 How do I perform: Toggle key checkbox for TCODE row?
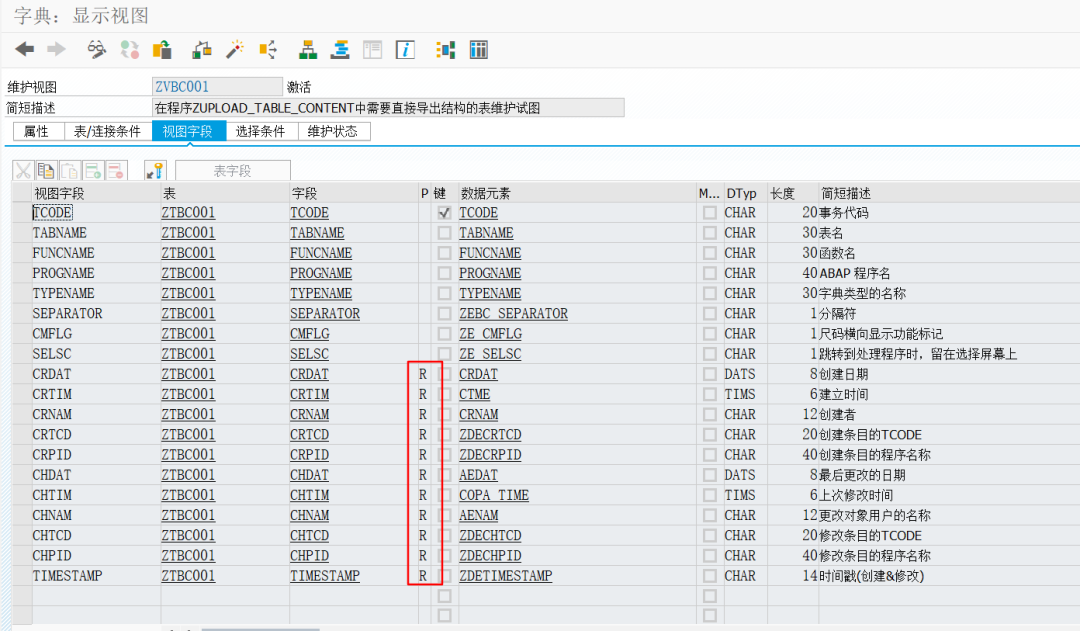coord(444,213)
